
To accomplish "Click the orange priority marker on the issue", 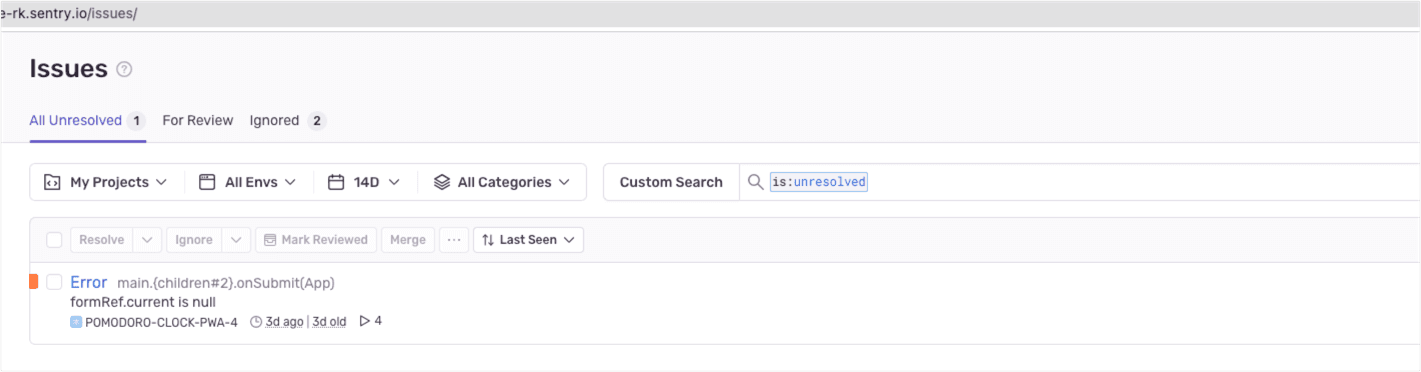I will tap(33, 282).
